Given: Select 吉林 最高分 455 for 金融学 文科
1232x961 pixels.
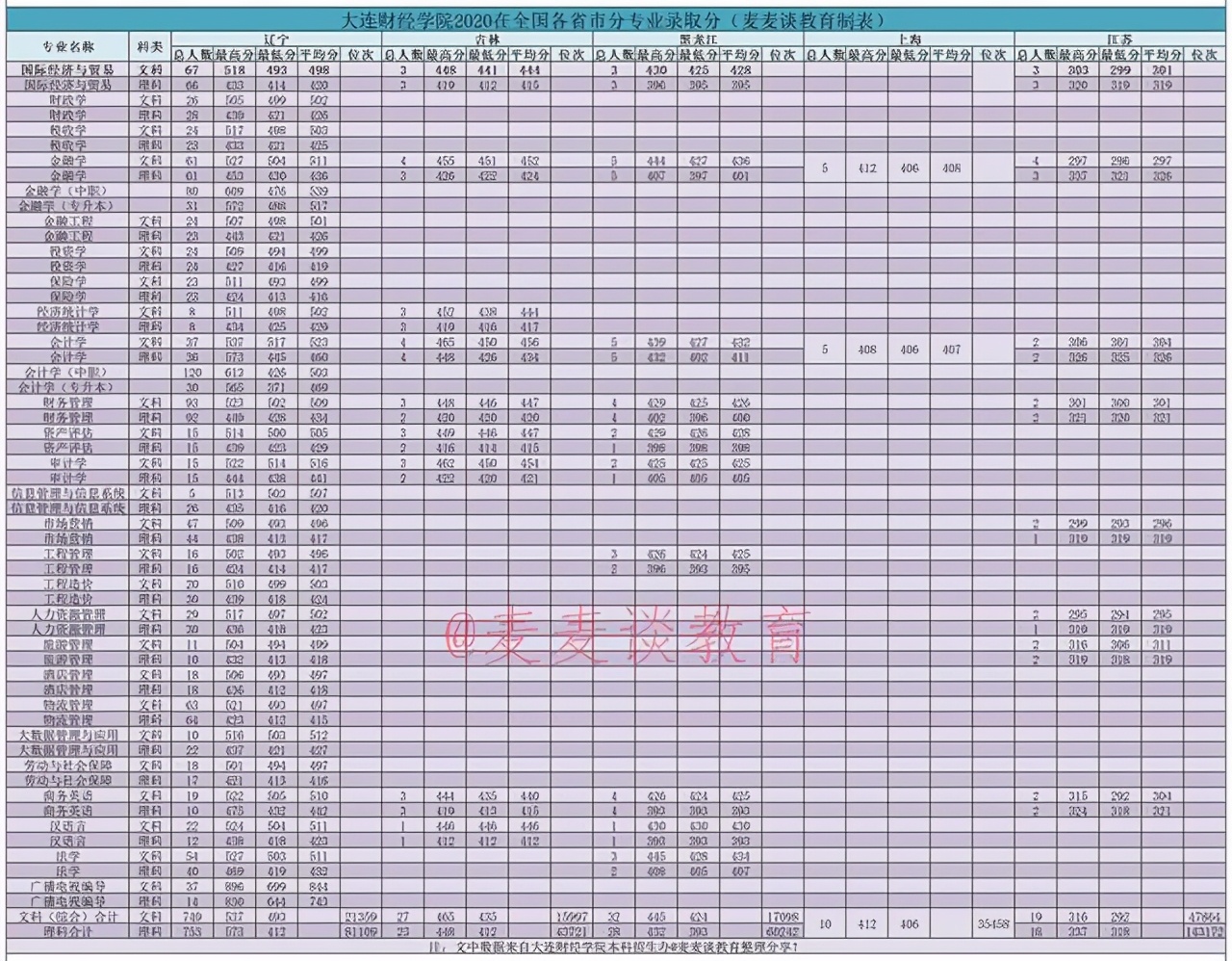Looking at the screenshot, I should click(446, 161).
